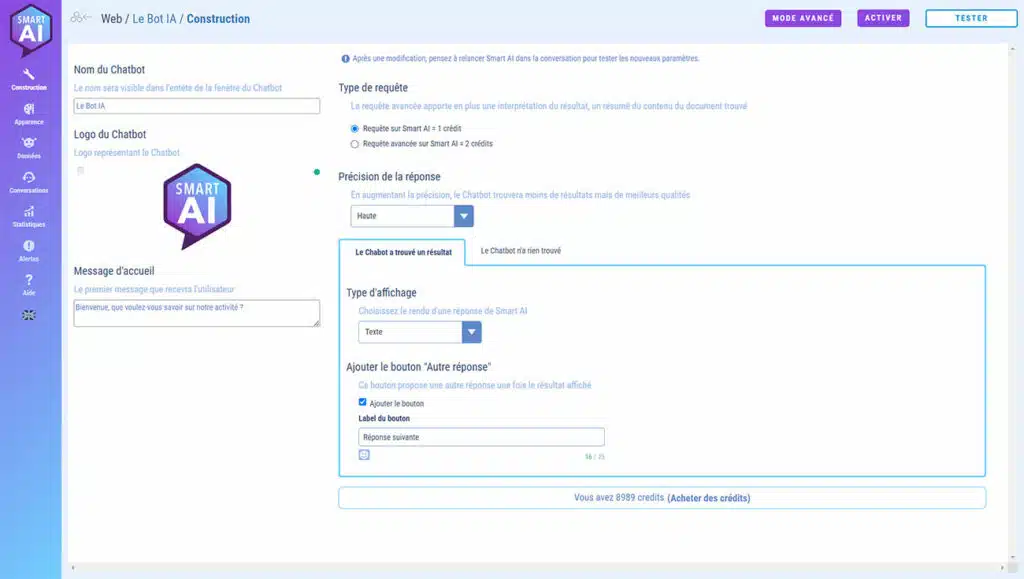The image size is (1024, 579).
Task: Delete the chatbot logo with trash icon
Action: [80, 171]
